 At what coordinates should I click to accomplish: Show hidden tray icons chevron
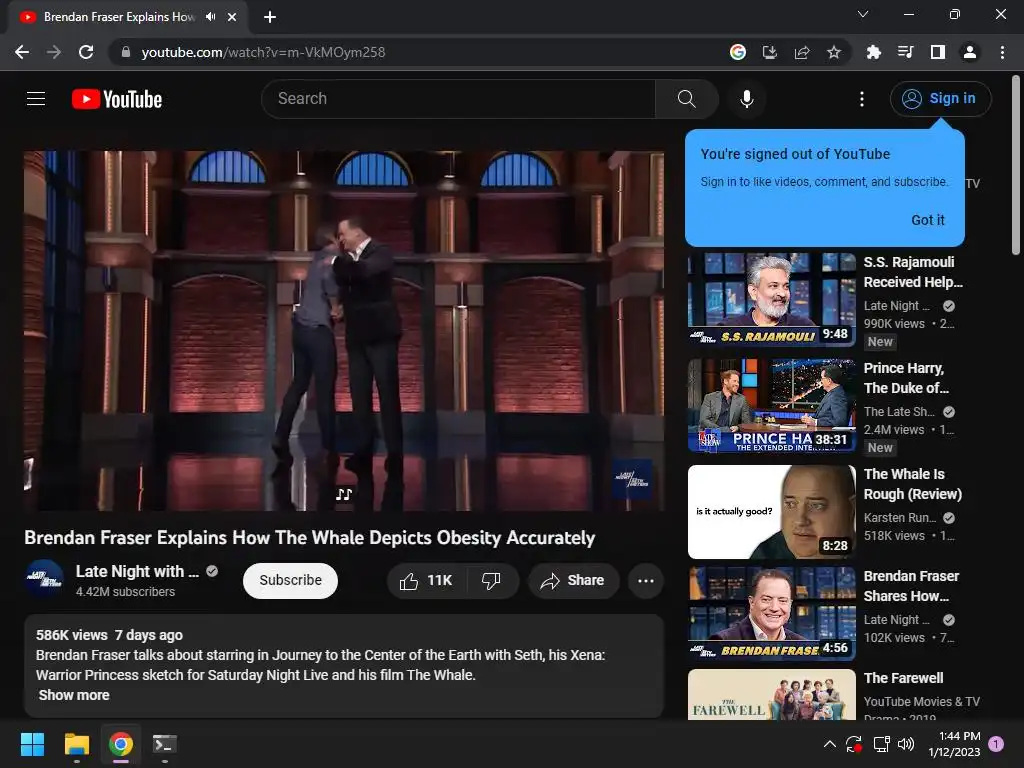829,744
